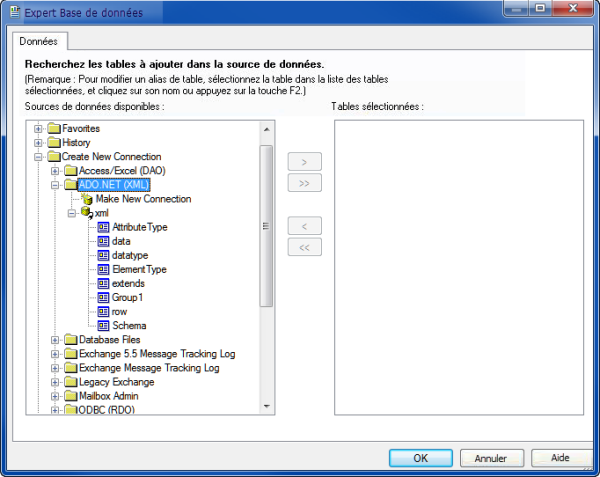Viewport: 600px width, 477px height.
Task: Click the xml database connection icon
Action: pos(86,213)
